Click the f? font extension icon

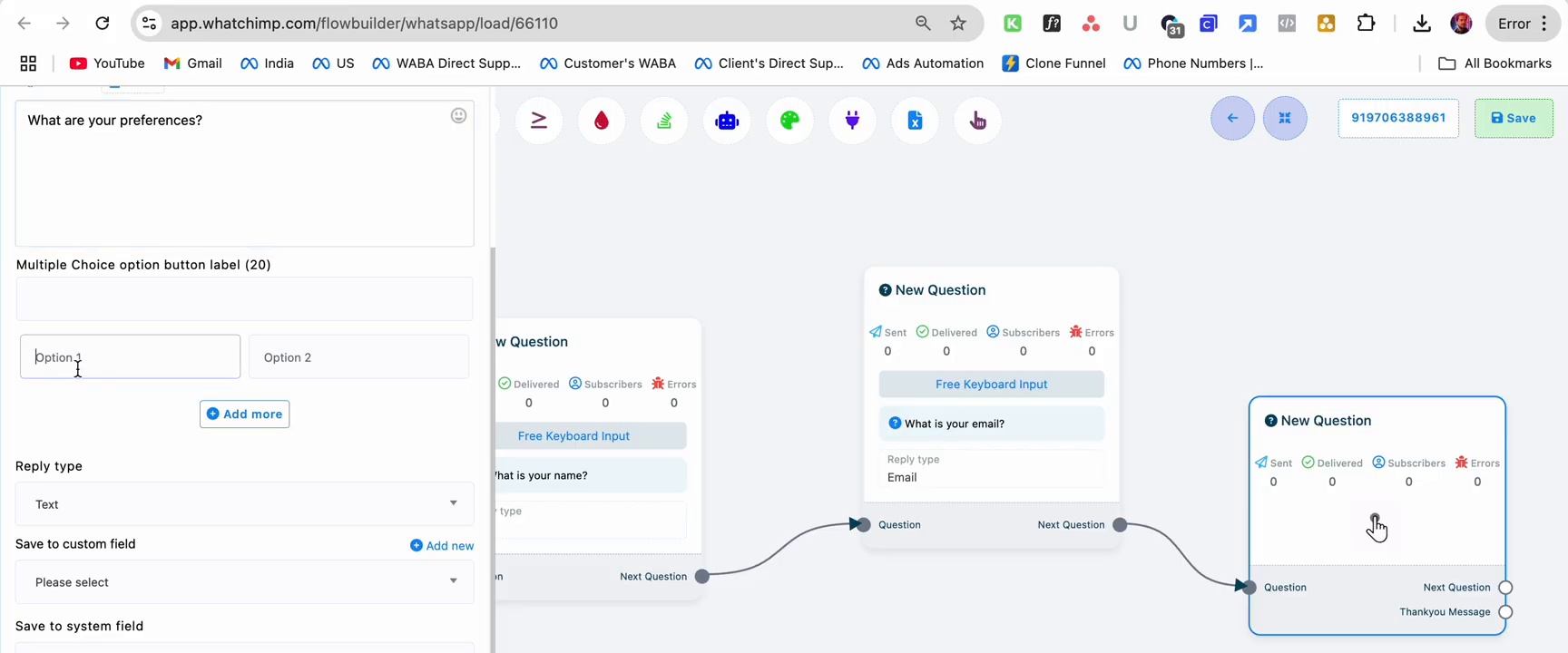pyautogui.click(x=1052, y=24)
